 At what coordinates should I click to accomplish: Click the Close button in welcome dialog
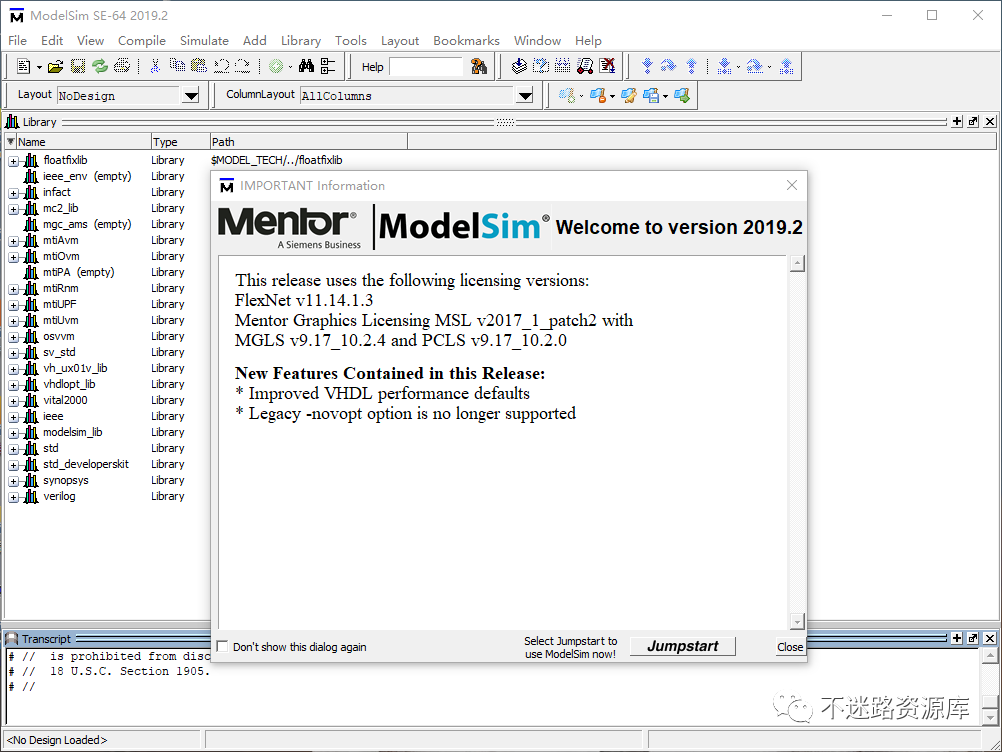point(790,647)
